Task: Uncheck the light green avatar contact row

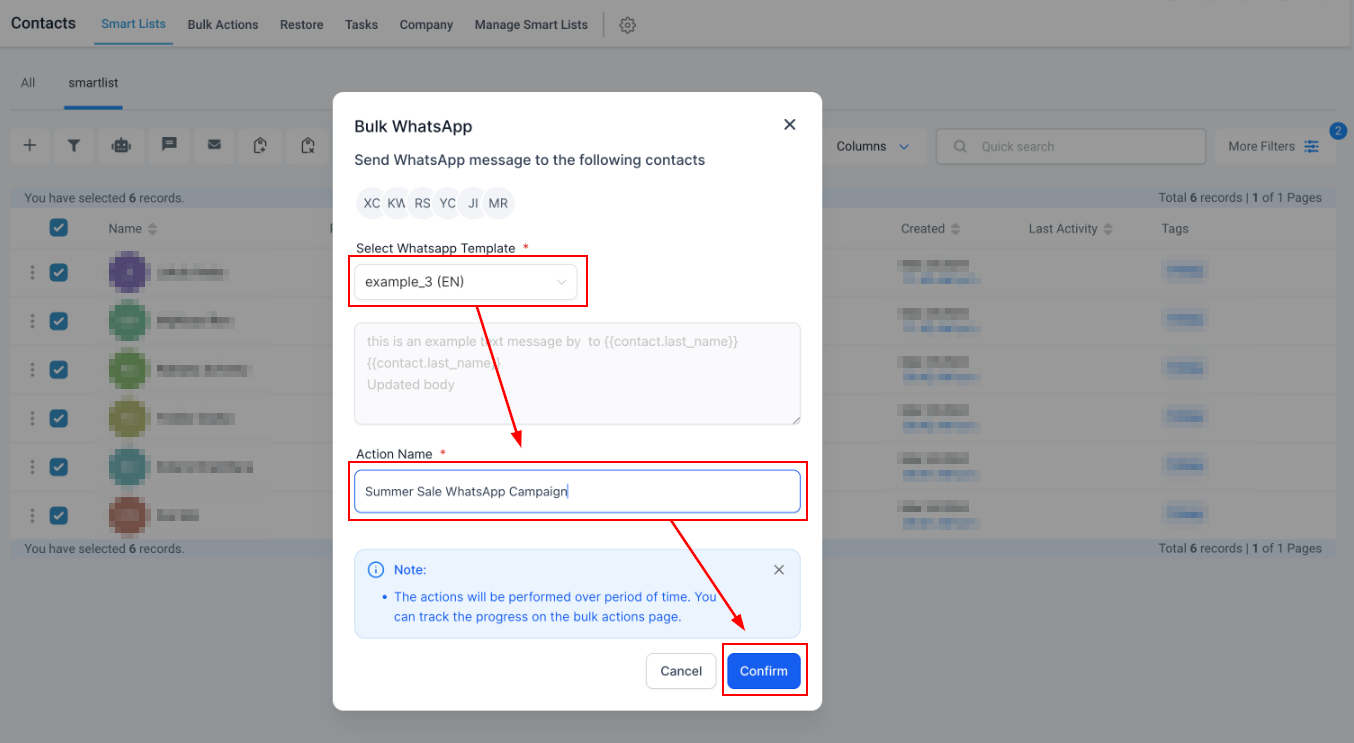Action: [x=59, y=369]
